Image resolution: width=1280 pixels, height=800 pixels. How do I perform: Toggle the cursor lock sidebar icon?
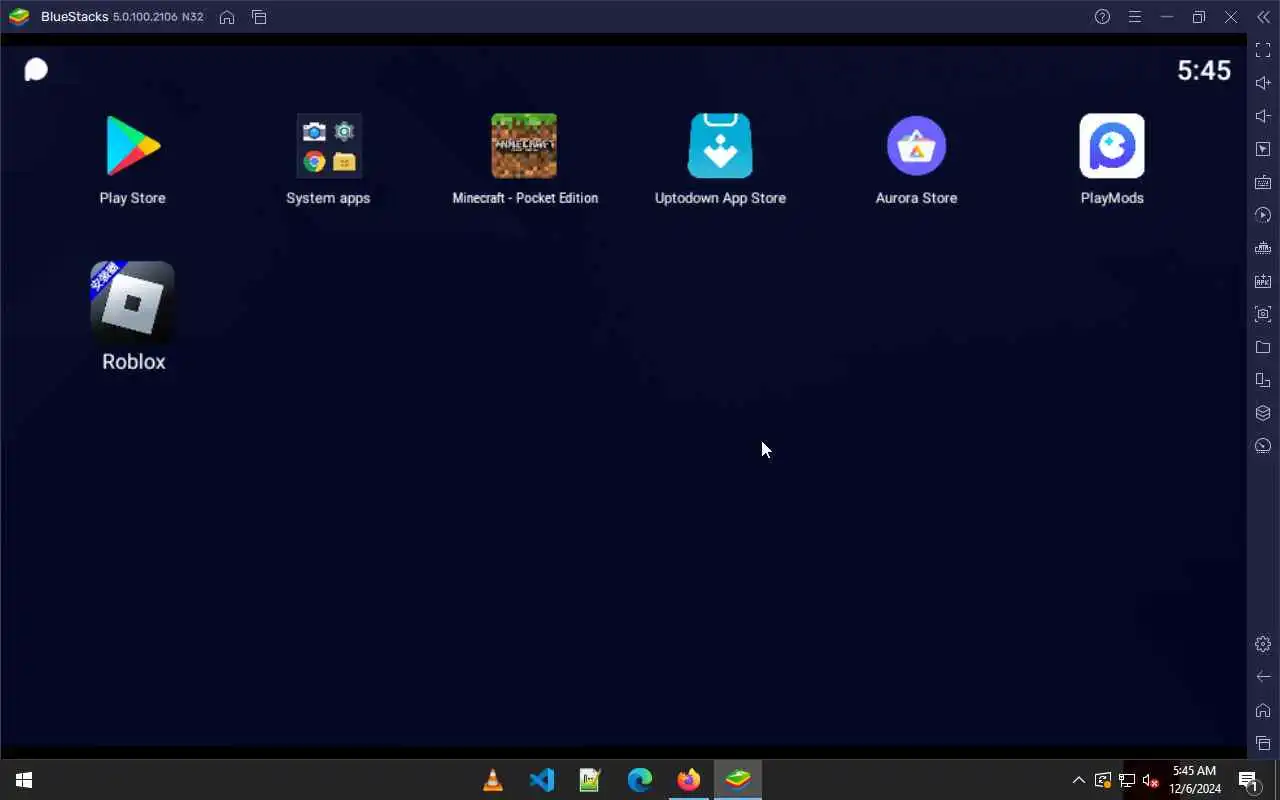pyautogui.click(x=1263, y=149)
